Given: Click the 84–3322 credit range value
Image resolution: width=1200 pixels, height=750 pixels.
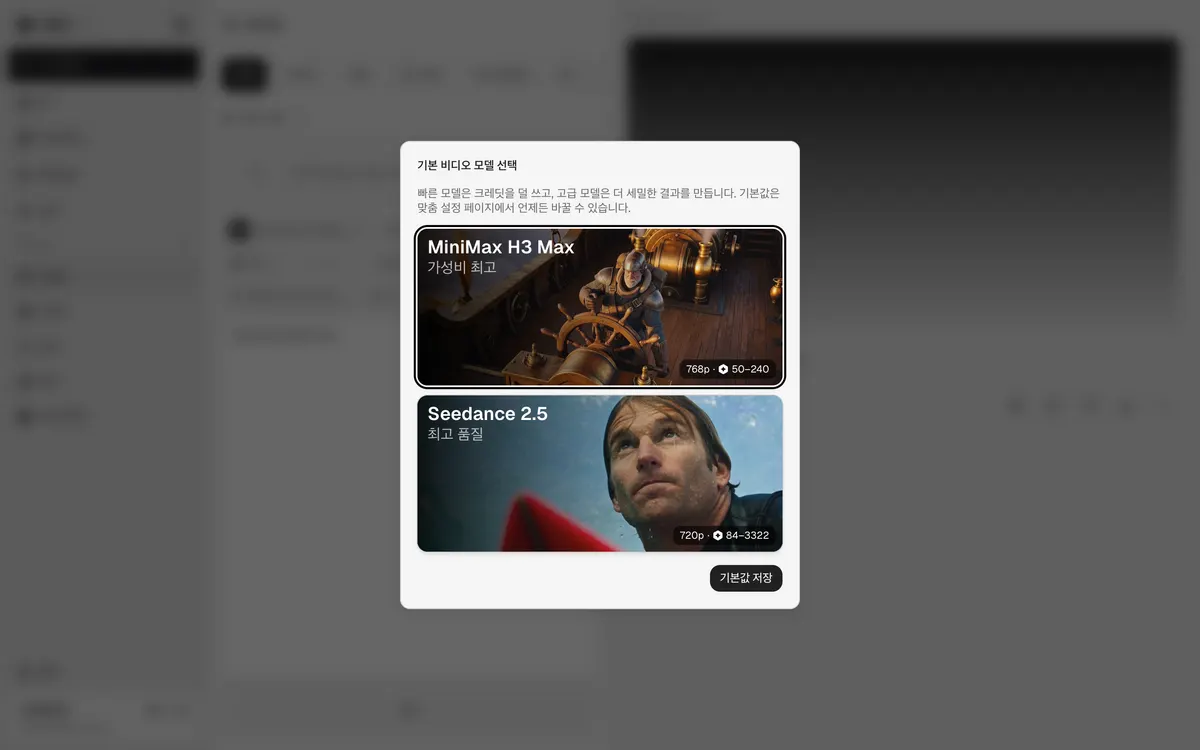Looking at the screenshot, I should [x=747, y=536].
